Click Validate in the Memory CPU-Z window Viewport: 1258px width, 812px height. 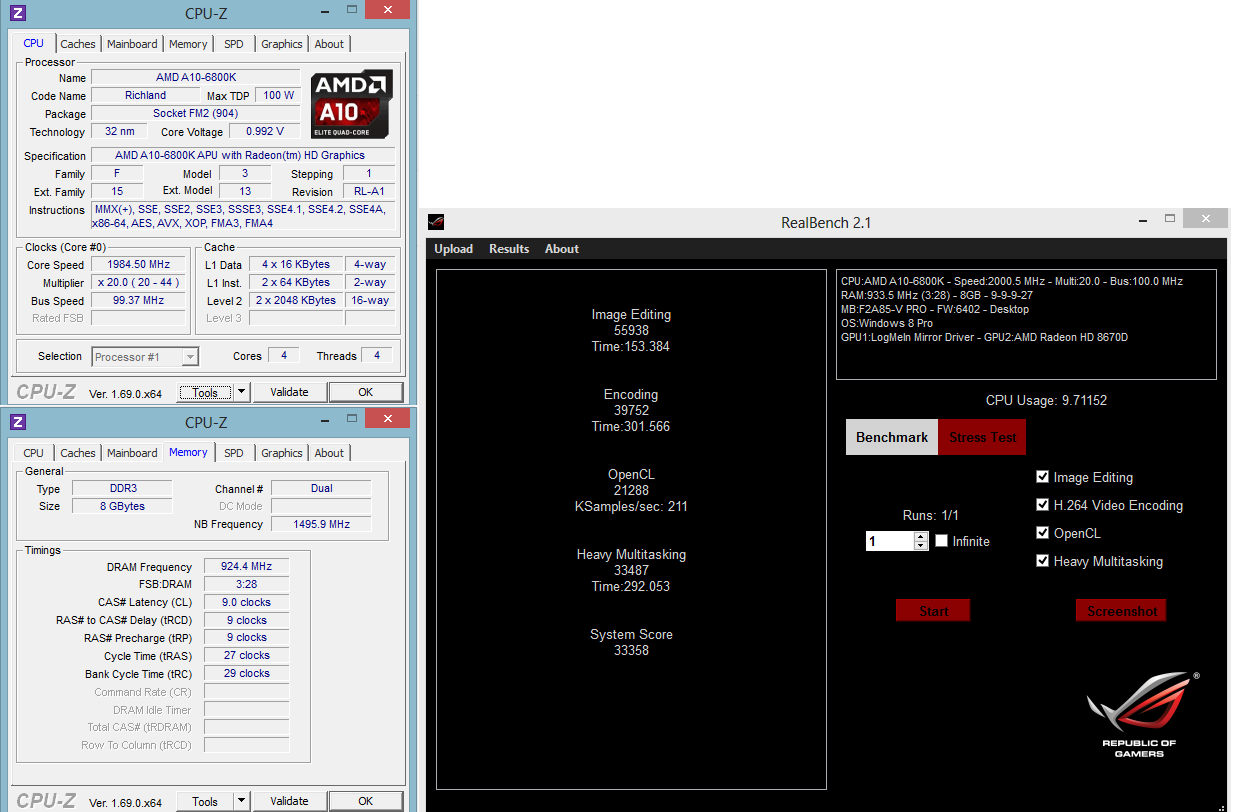click(289, 801)
